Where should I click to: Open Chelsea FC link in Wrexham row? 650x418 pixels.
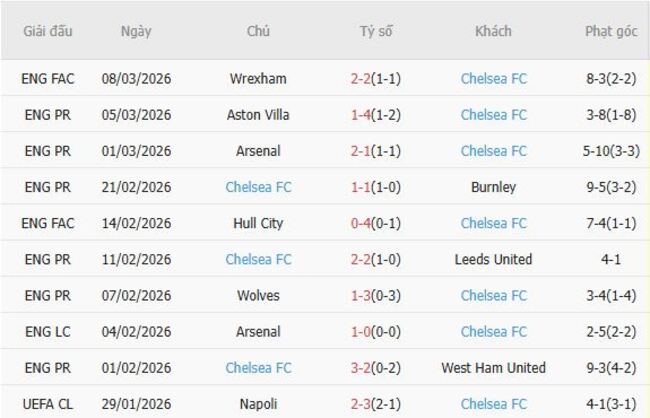click(x=493, y=79)
